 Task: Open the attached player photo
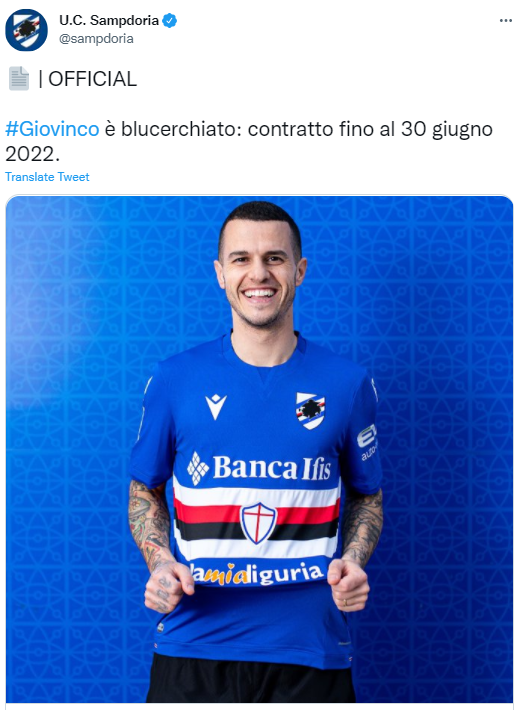tap(259, 449)
